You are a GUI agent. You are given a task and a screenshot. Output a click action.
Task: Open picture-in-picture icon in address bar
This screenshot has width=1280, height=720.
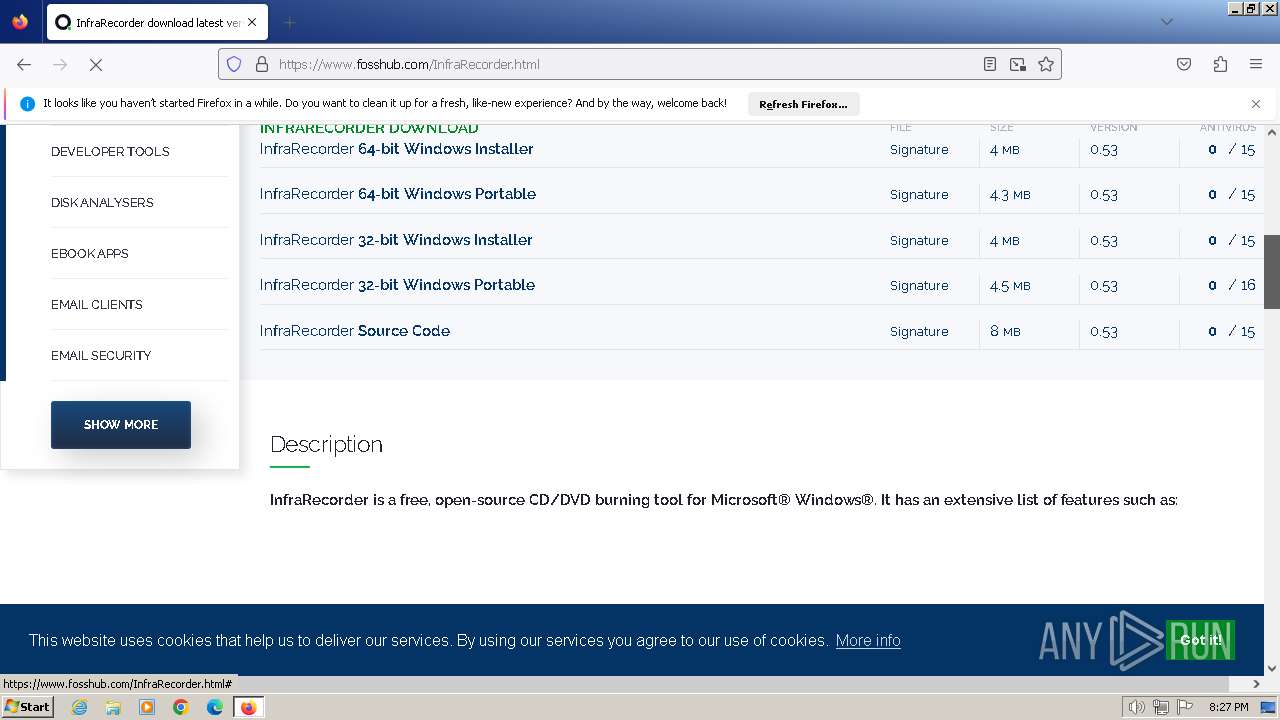(x=1018, y=64)
